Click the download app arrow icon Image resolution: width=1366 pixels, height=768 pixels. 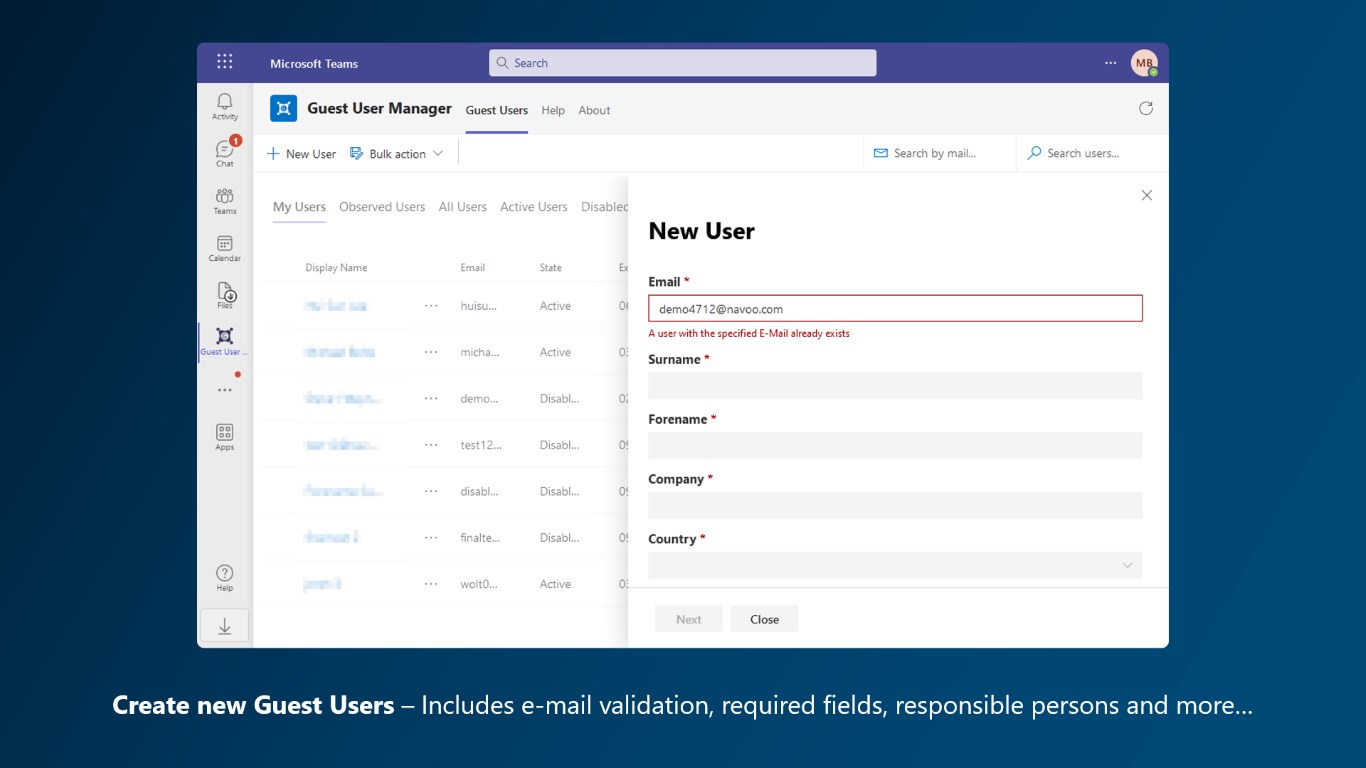[225, 626]
